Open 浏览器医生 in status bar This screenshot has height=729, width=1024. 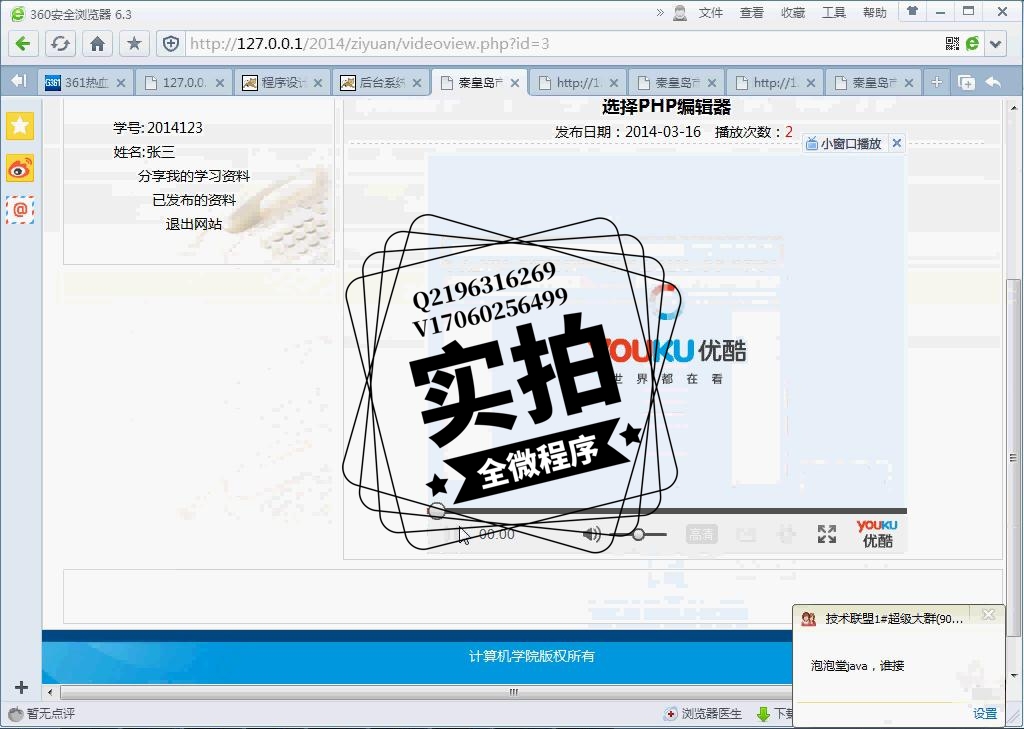(703, 713)
